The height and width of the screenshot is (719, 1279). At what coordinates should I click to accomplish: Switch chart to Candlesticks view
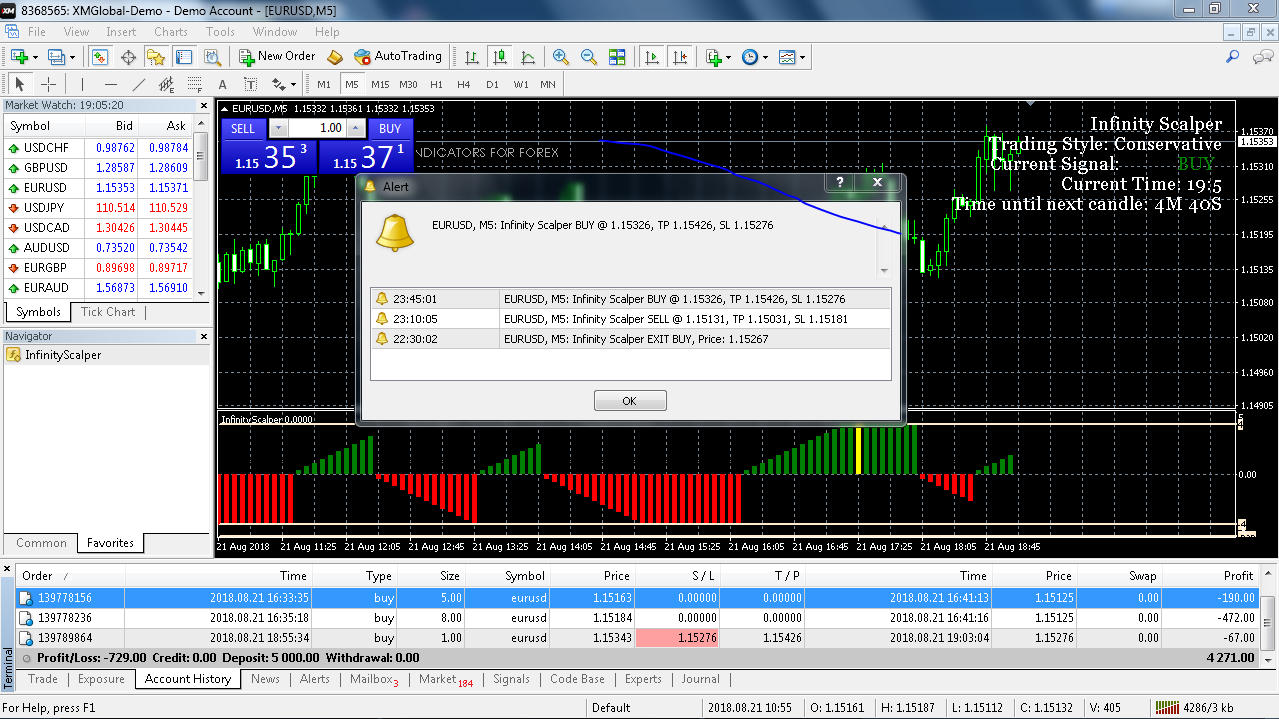[x=500, y=57]
